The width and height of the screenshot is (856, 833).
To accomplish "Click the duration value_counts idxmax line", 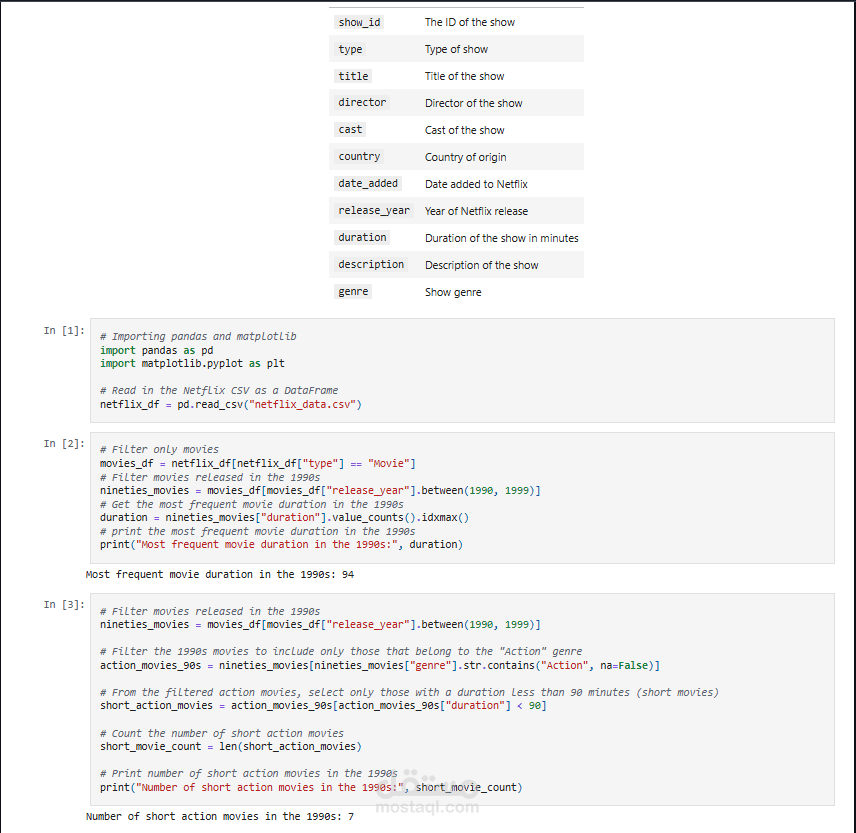I will click(x=284, y=517).
